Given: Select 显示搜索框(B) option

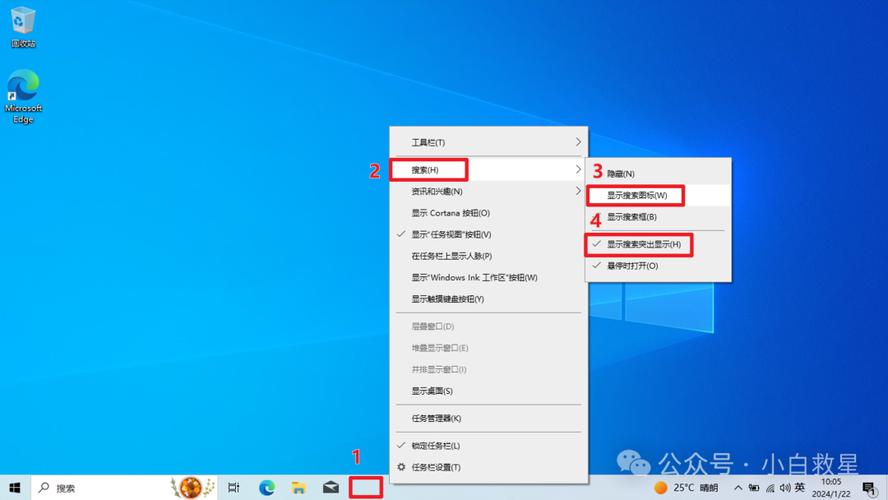Looking at the screenshot, I should [658, 217].
